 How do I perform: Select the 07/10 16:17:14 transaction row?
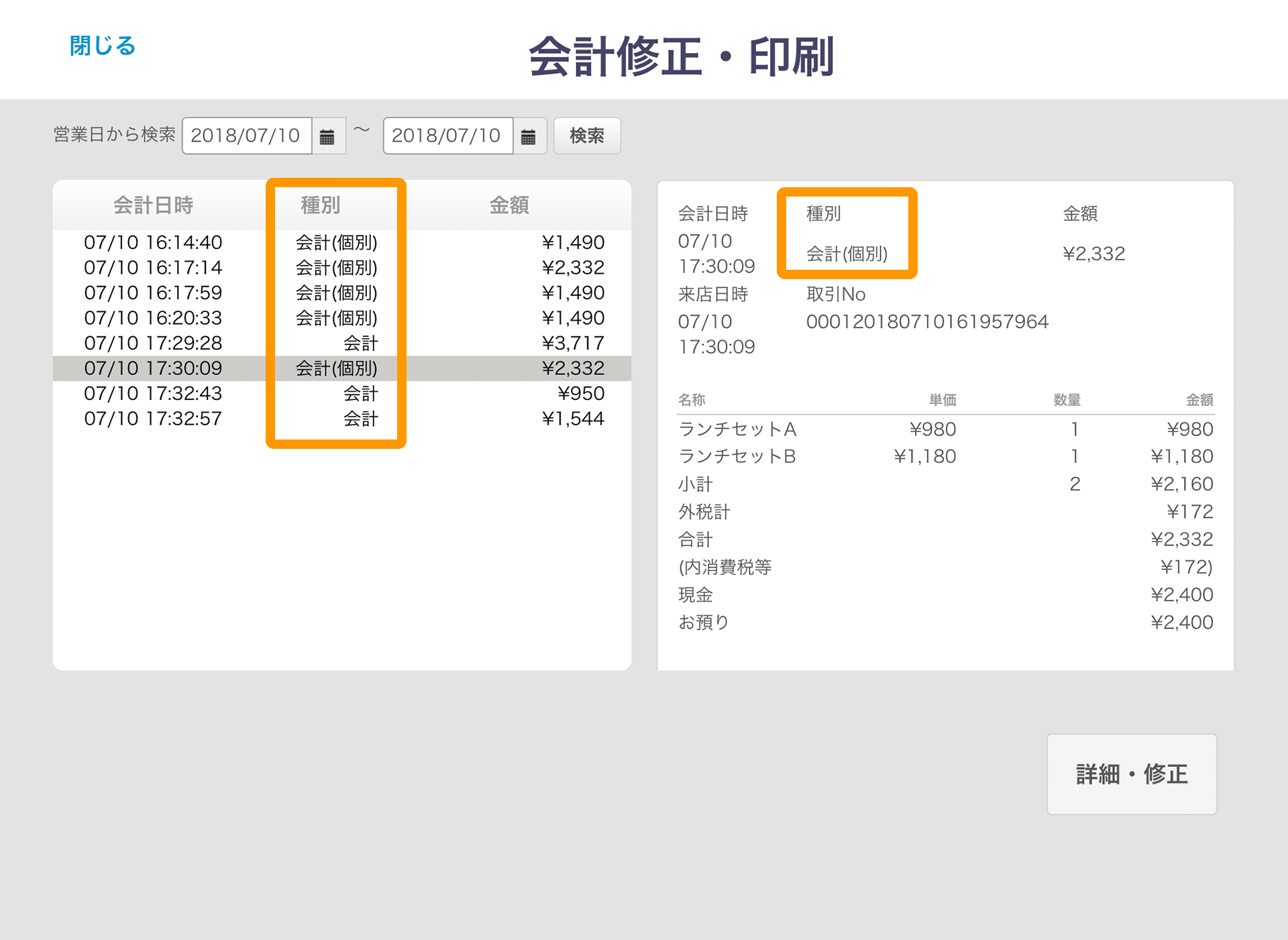[342, 268]
